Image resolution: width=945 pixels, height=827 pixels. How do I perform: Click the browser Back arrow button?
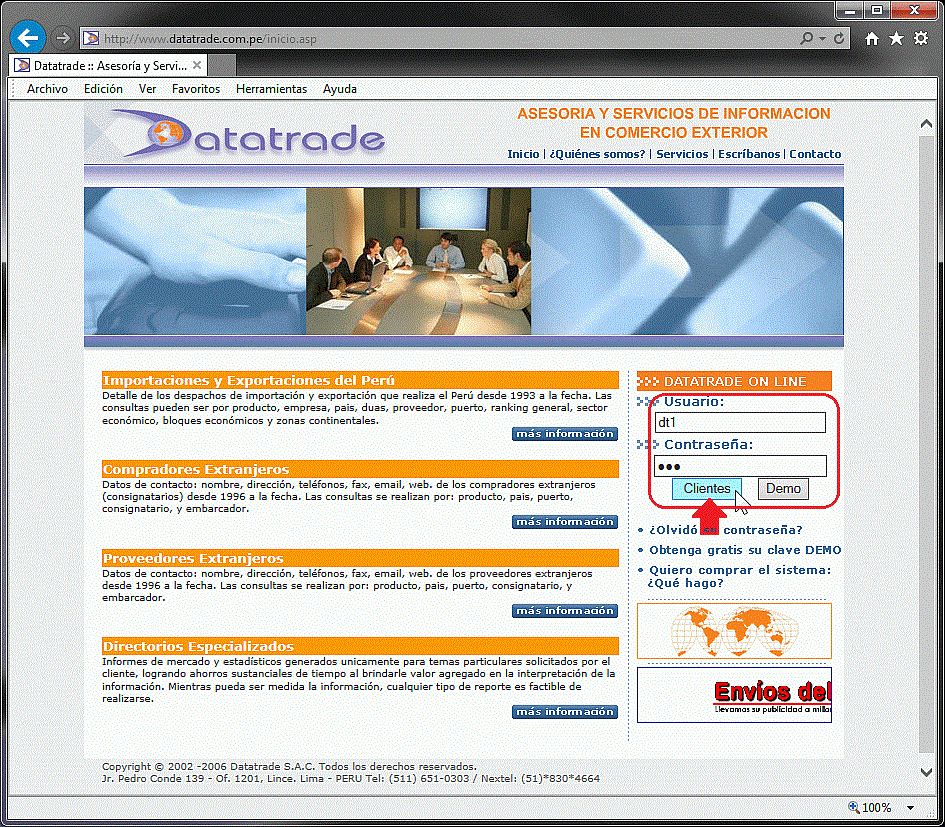pyautogui.click(x=28, y=38)
